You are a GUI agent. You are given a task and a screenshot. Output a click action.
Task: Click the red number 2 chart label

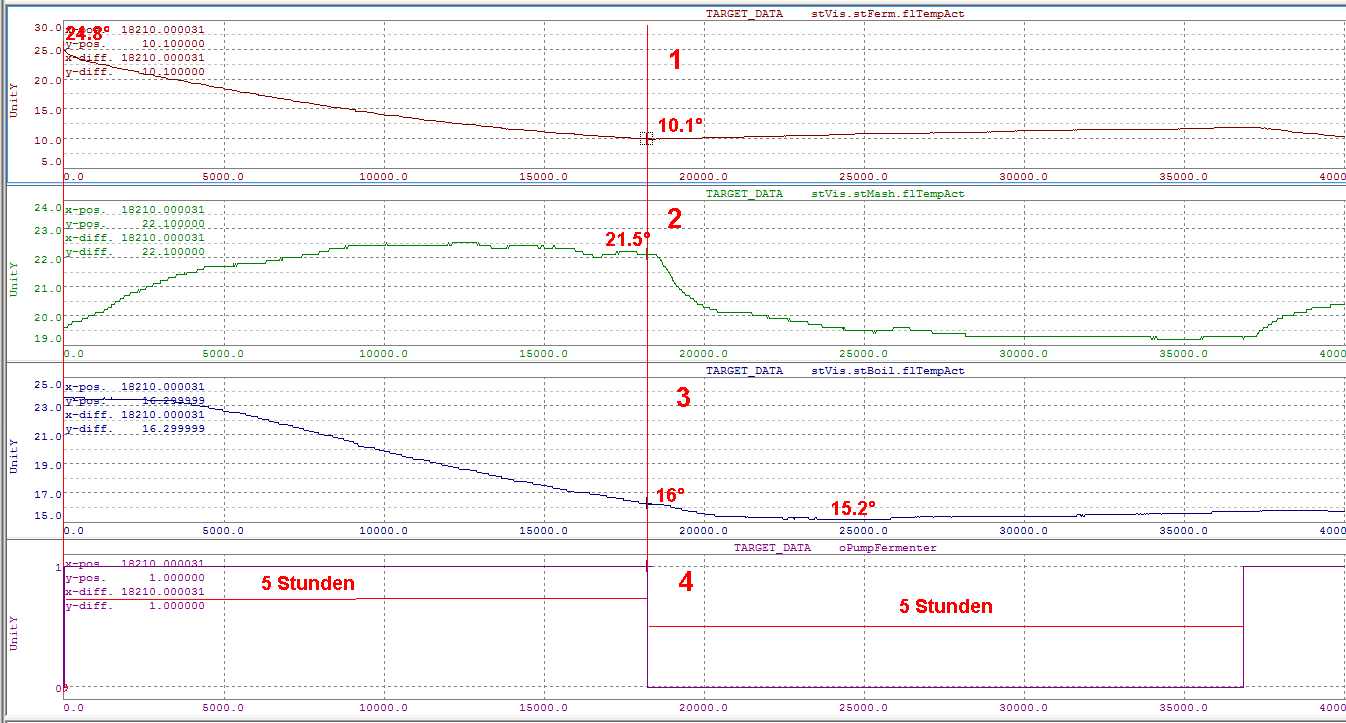(x=675, y=219)
